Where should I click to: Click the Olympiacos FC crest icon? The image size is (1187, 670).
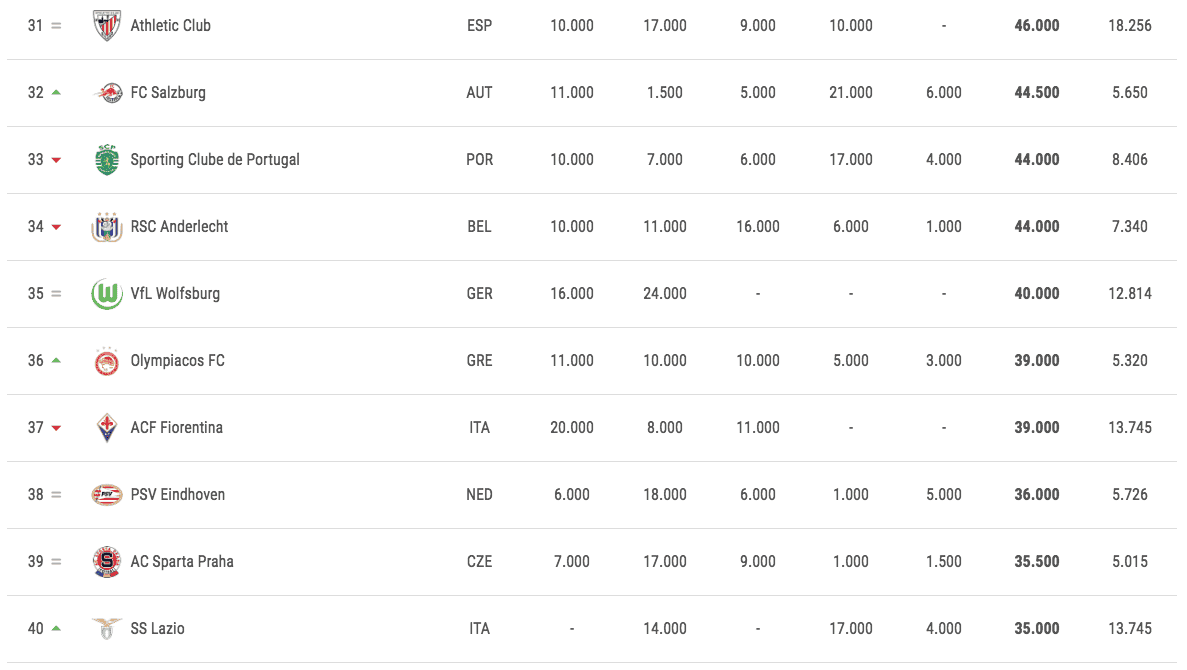click(107, 361)
